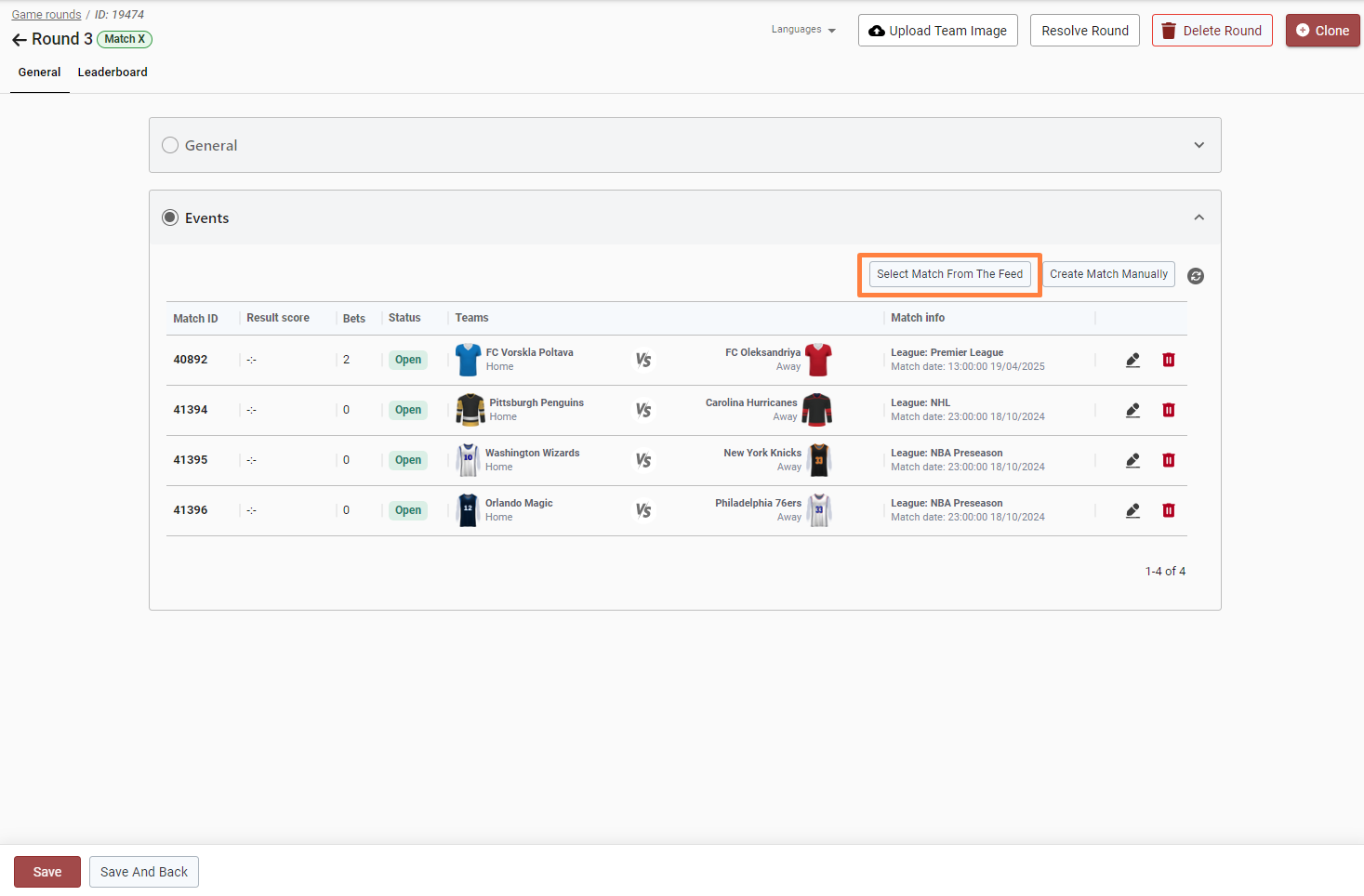
Task: Edit match 40892 with pencil icon
Action: pos(1132,361)
